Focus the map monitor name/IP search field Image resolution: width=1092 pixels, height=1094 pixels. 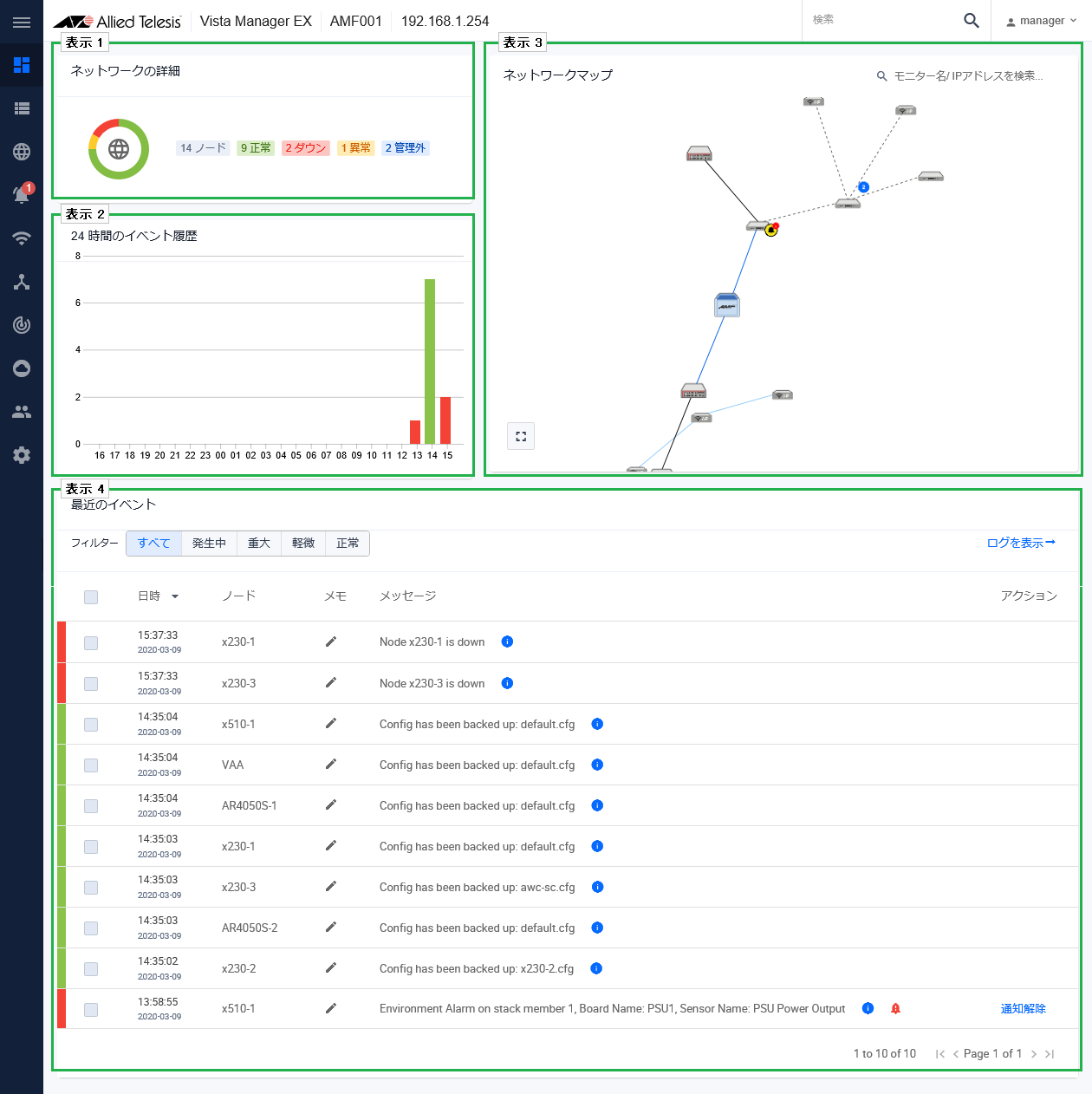[x=968, y=76]
